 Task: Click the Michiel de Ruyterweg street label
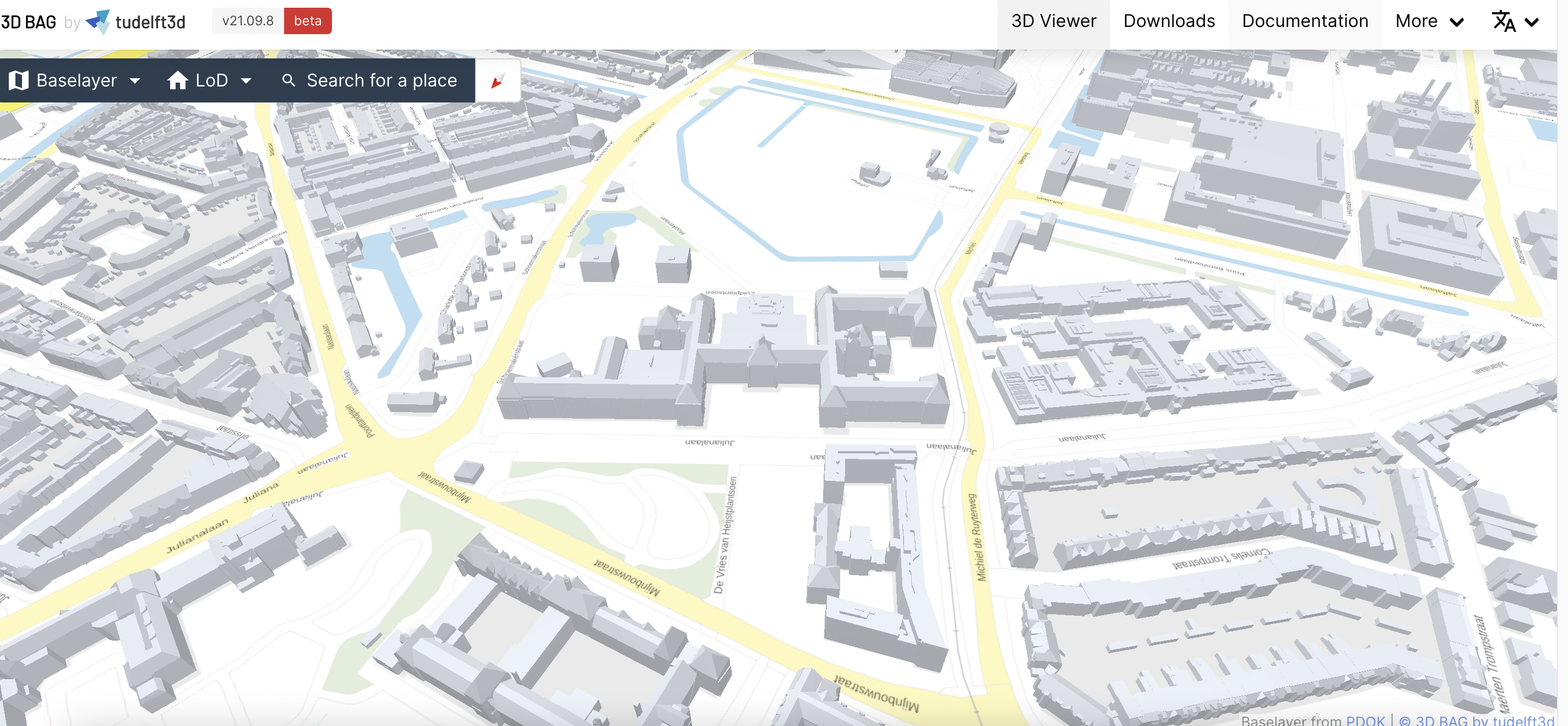(x=978, y=538)
